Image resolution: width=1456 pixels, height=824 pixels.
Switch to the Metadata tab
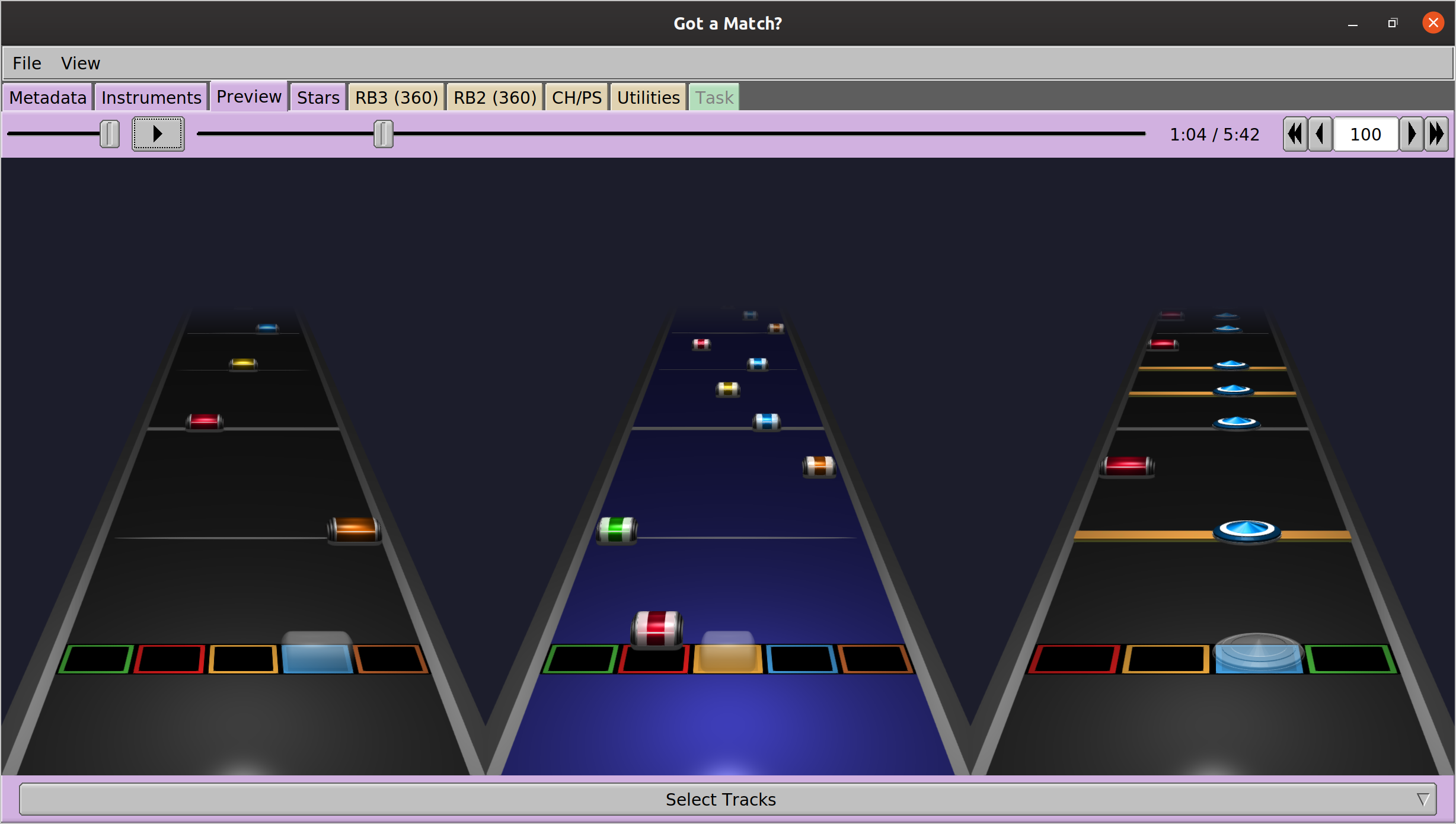click(47, 97)
